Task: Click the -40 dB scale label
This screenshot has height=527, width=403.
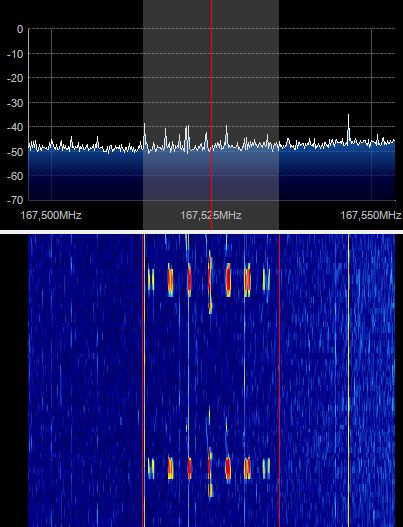Action: pyautogui.click(x=15, y=127)
